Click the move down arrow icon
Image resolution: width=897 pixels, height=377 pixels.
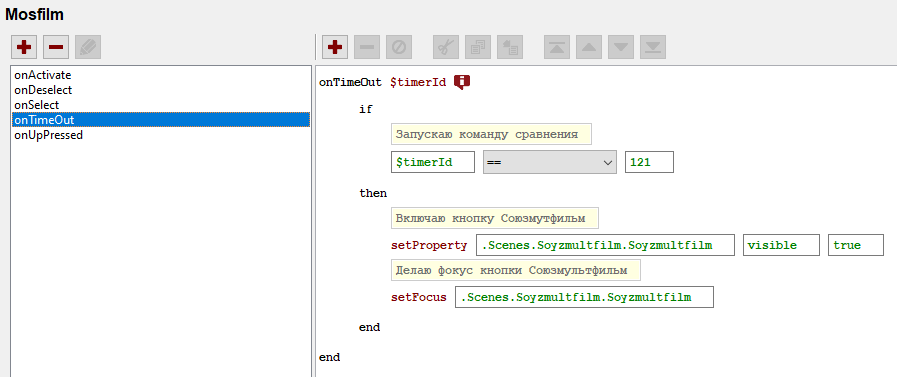tap(621, 47)
